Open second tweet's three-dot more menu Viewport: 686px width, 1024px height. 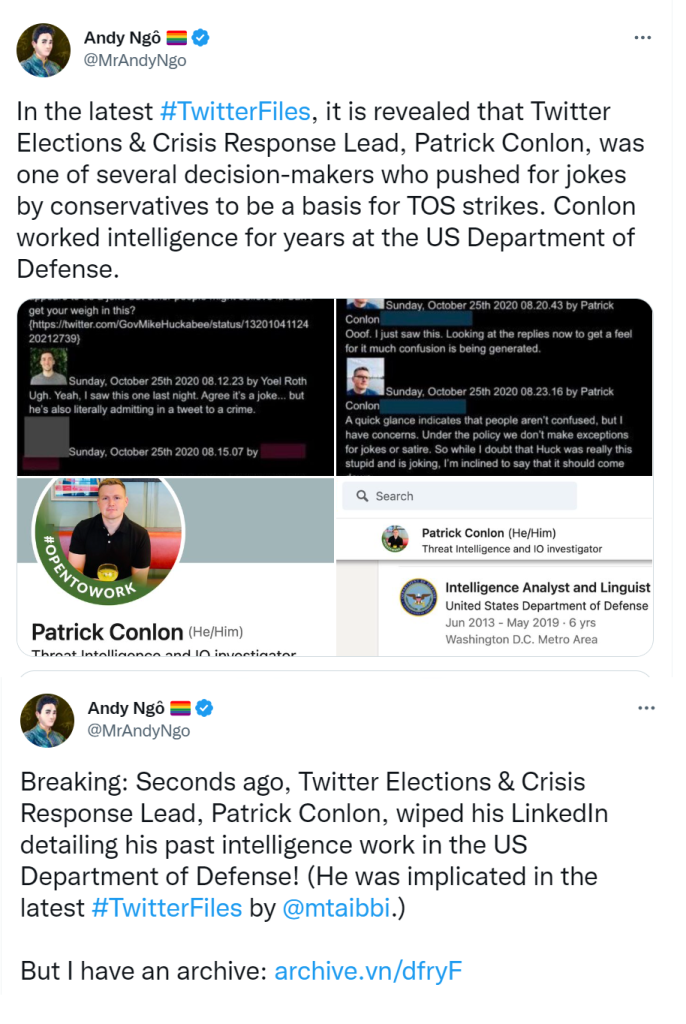tap(646, 708)
